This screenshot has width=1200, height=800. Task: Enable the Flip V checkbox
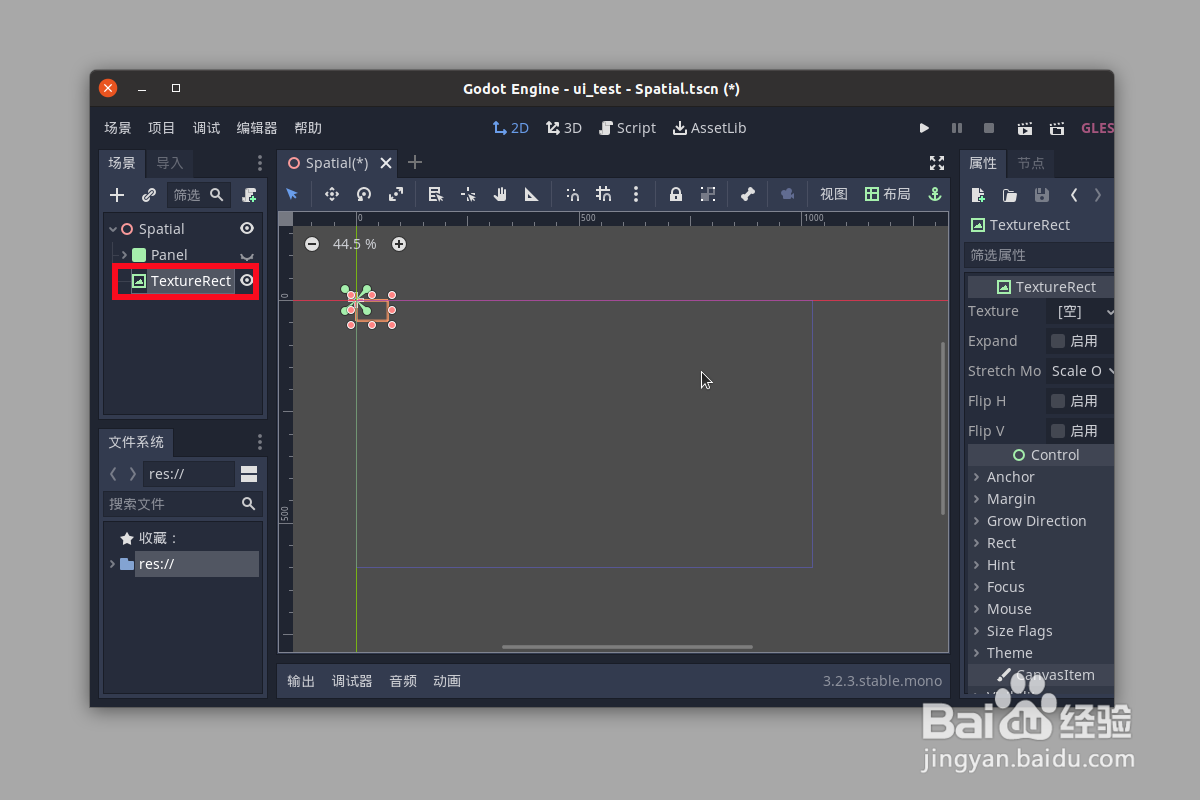1058,431
